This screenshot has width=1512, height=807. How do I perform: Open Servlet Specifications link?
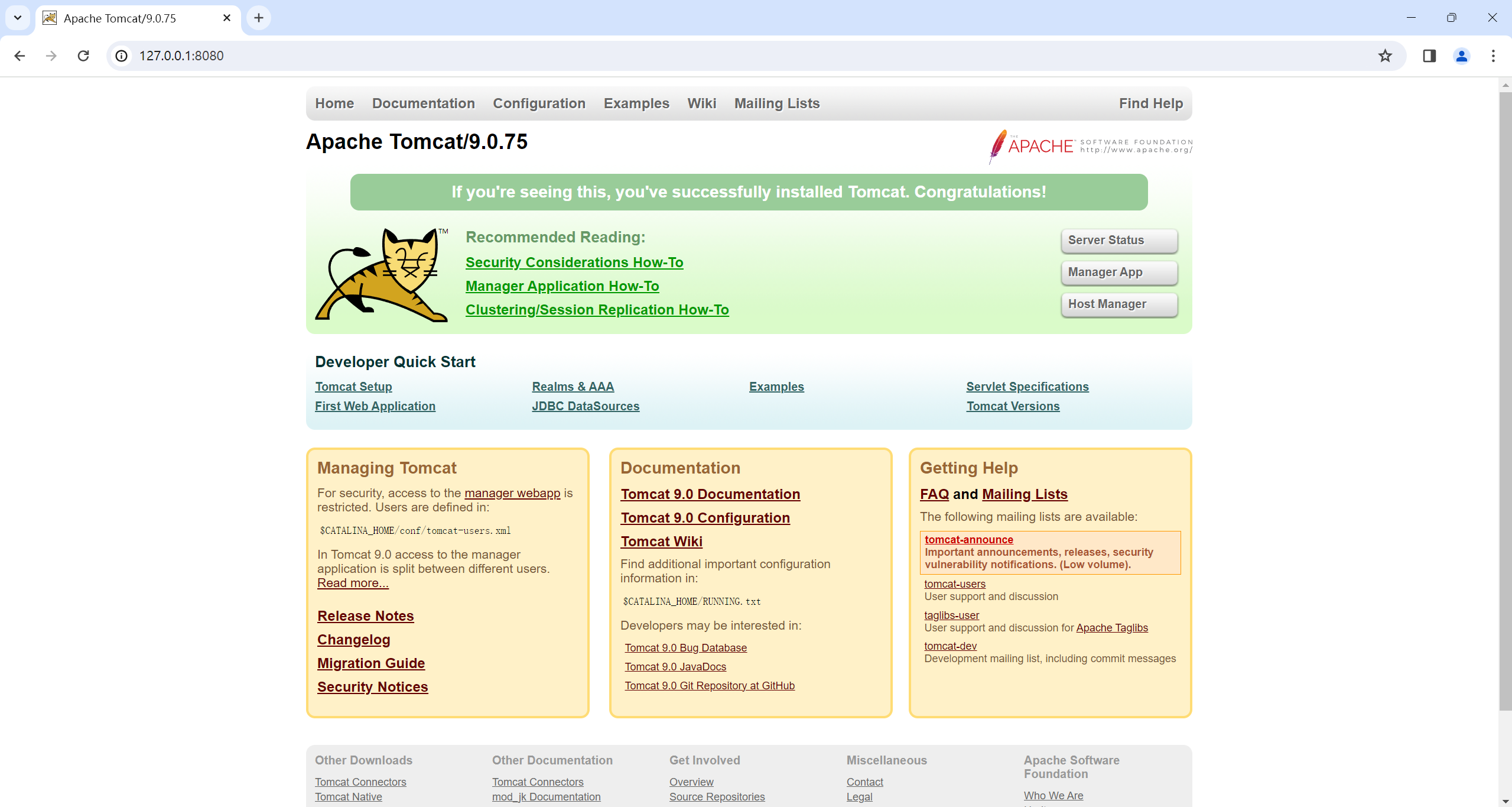tap(1027, 387)
